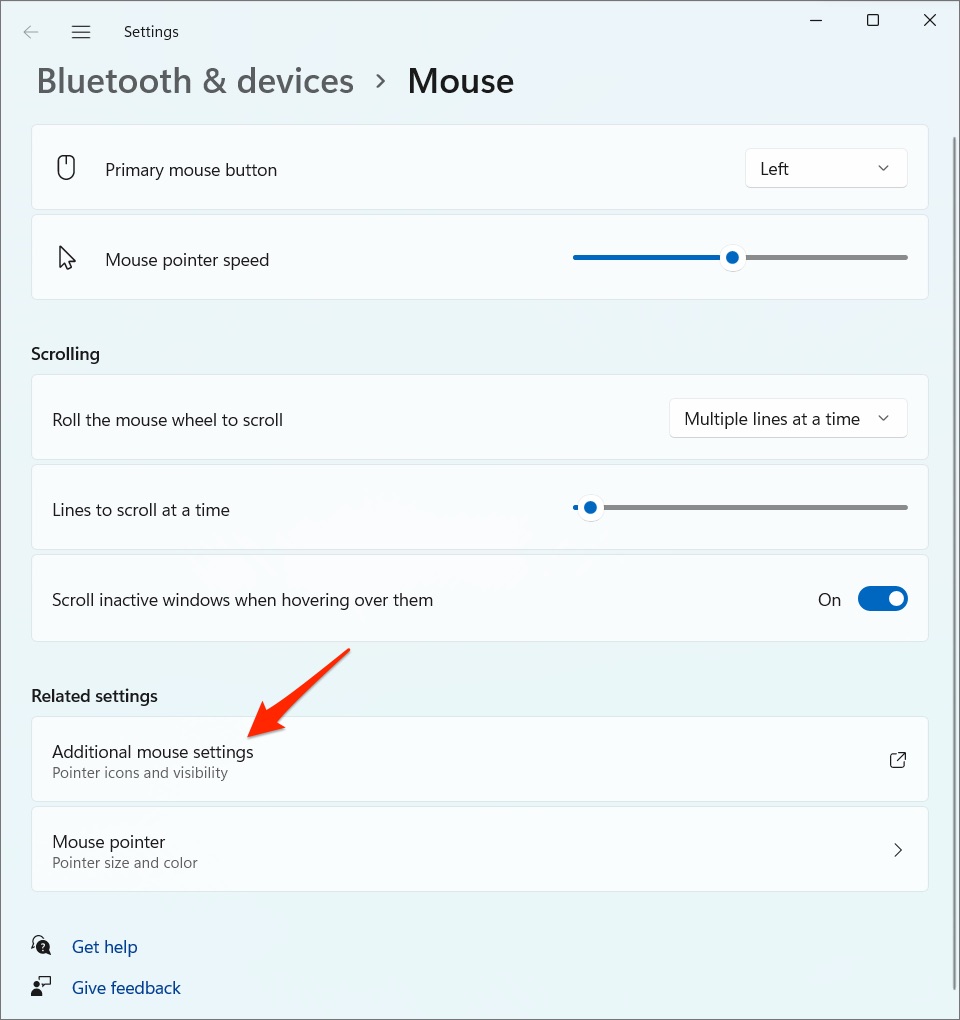
Task: Turn off Scroll inactive windows toggle
Action: (882, 599)
